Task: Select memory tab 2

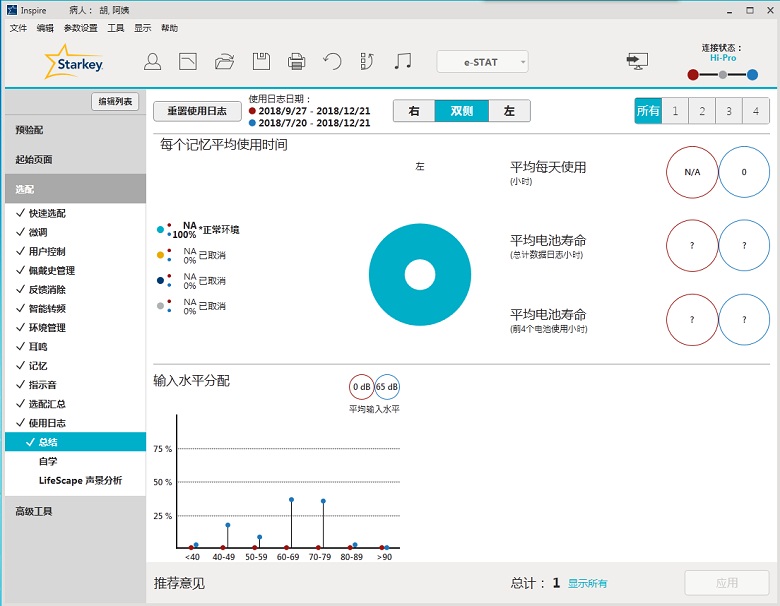Action: pos(702,111)
